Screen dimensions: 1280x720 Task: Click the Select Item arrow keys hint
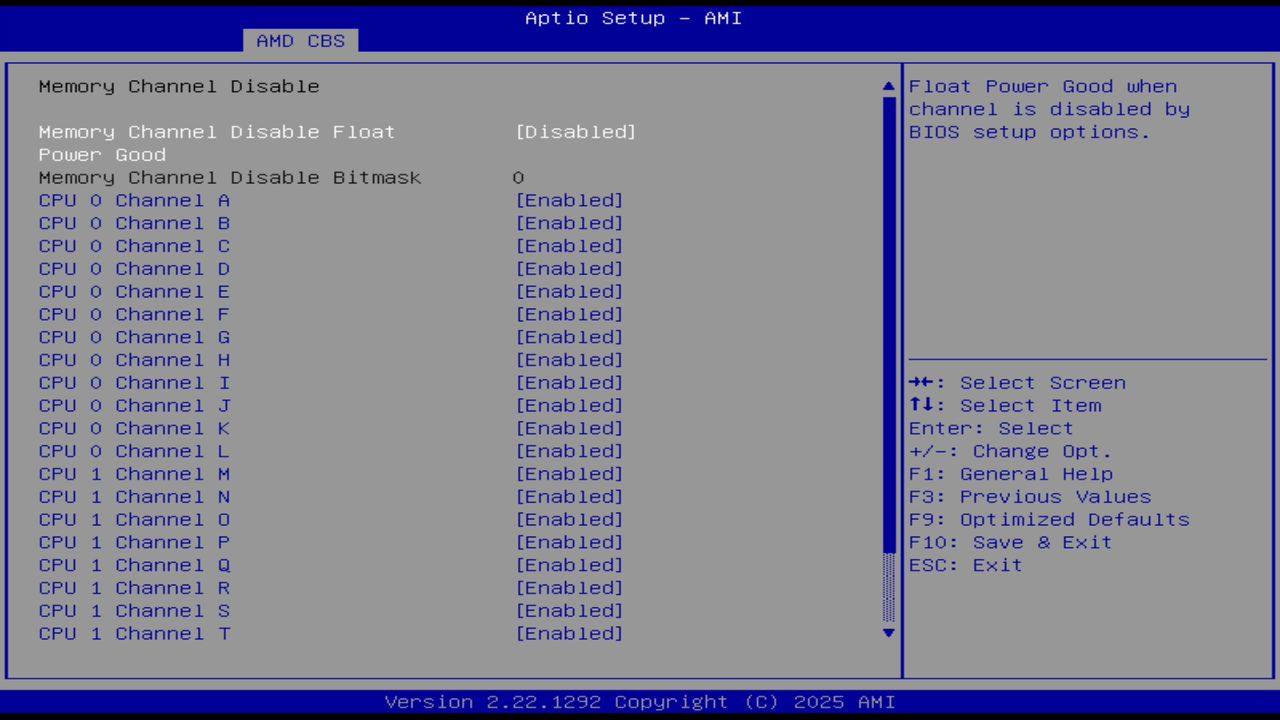click(x=1005, y=406)
